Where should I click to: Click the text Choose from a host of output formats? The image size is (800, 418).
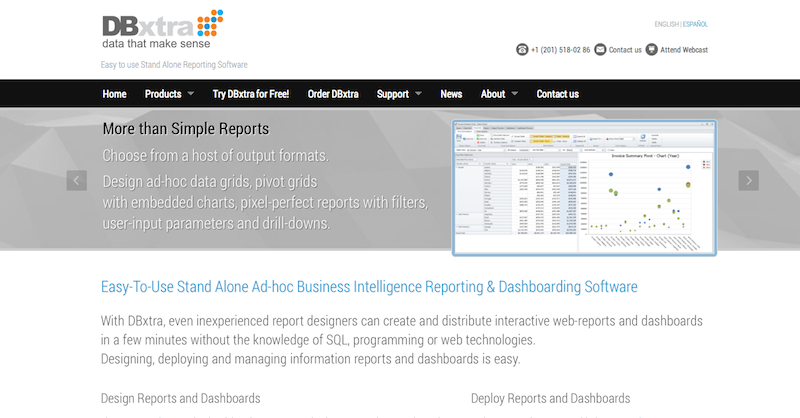point(215,155)
